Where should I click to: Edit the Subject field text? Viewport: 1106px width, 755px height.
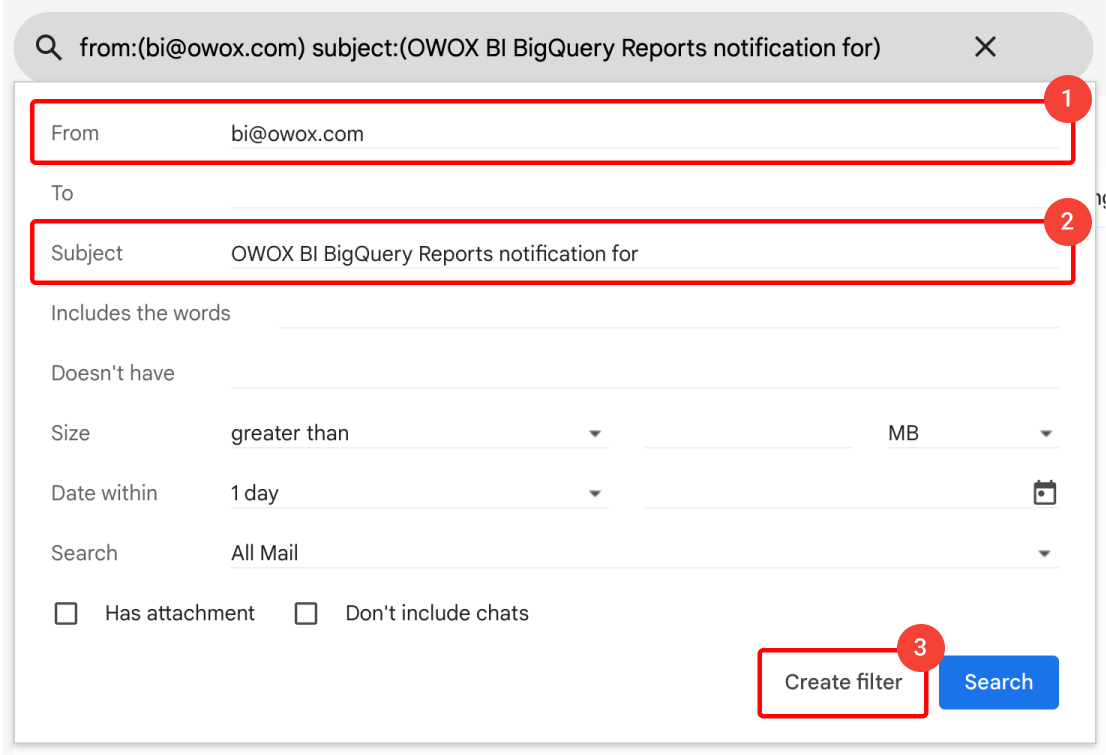pos(645,253)
